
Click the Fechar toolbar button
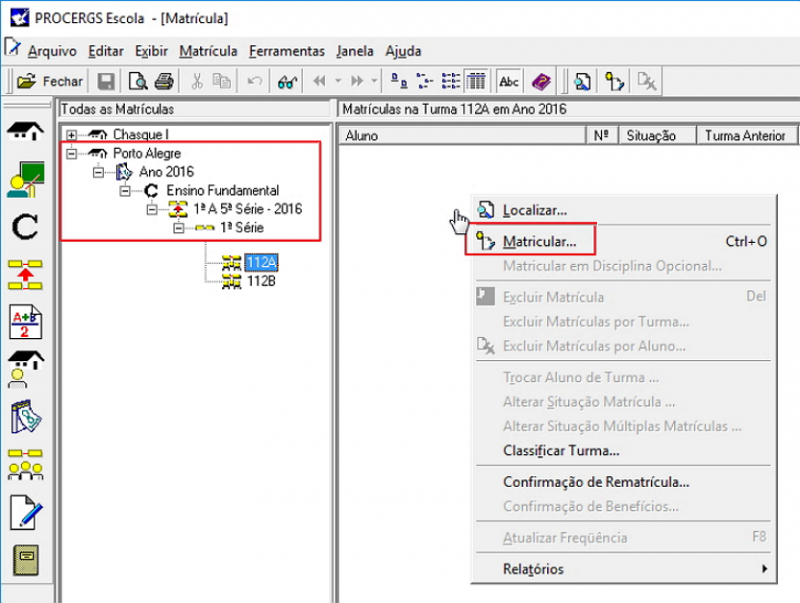pyautogui.click(x=49, y=81)
